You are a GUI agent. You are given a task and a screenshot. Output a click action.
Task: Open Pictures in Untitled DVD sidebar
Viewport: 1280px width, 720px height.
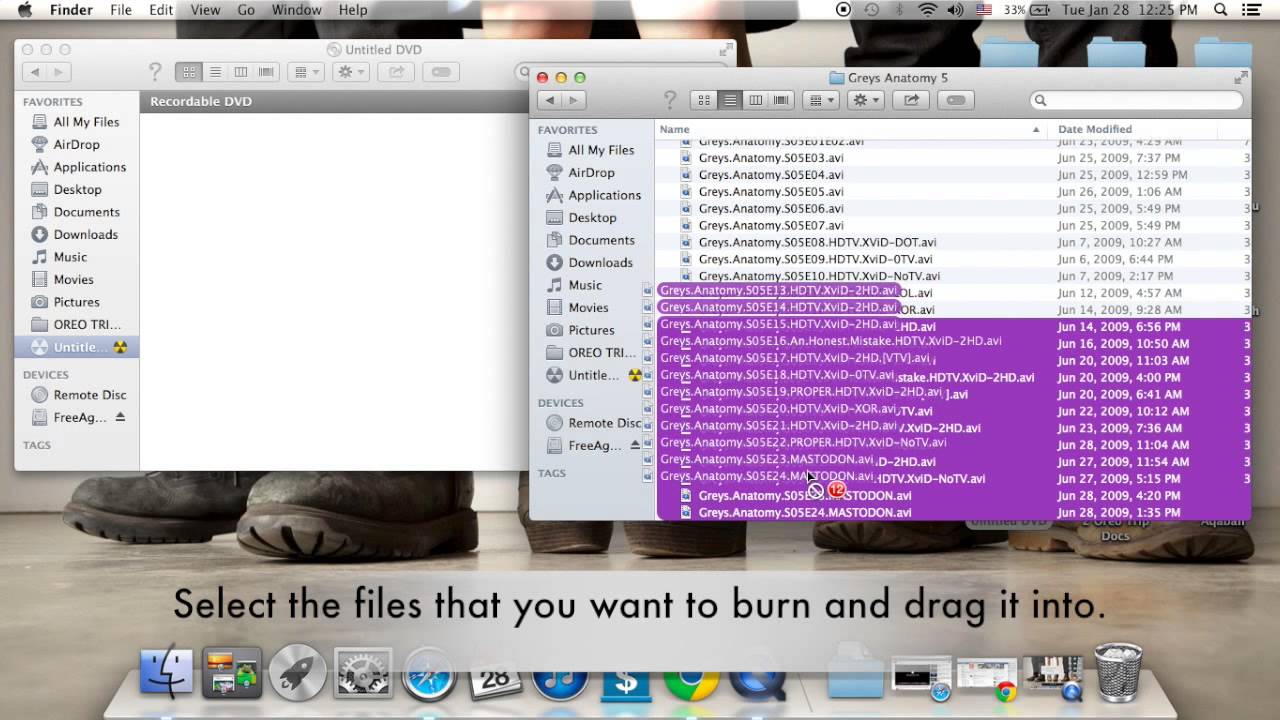click(x=76, y=302)
